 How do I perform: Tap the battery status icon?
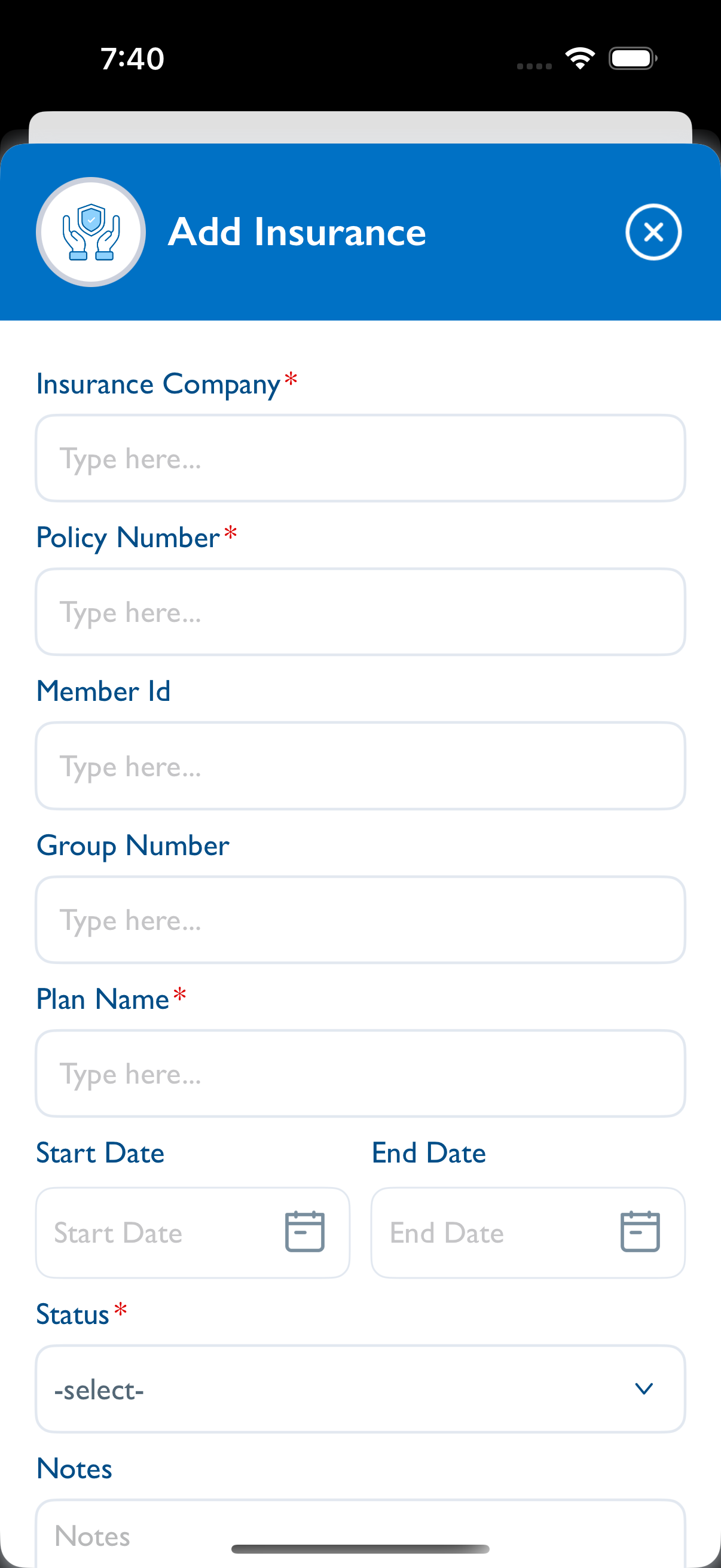(x=632, y=59)
